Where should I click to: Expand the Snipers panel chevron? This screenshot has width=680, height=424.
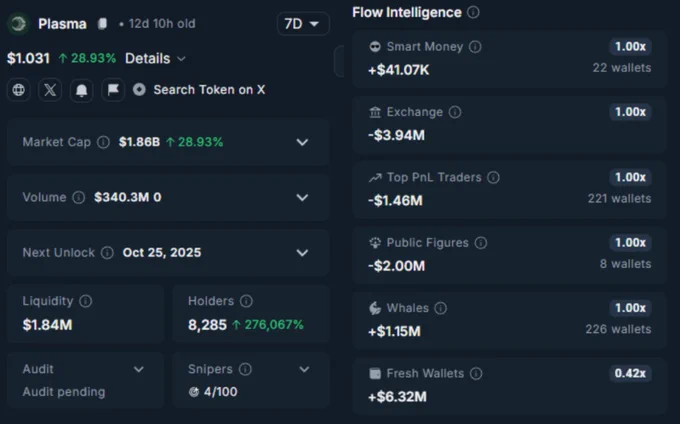coord(304,369)
